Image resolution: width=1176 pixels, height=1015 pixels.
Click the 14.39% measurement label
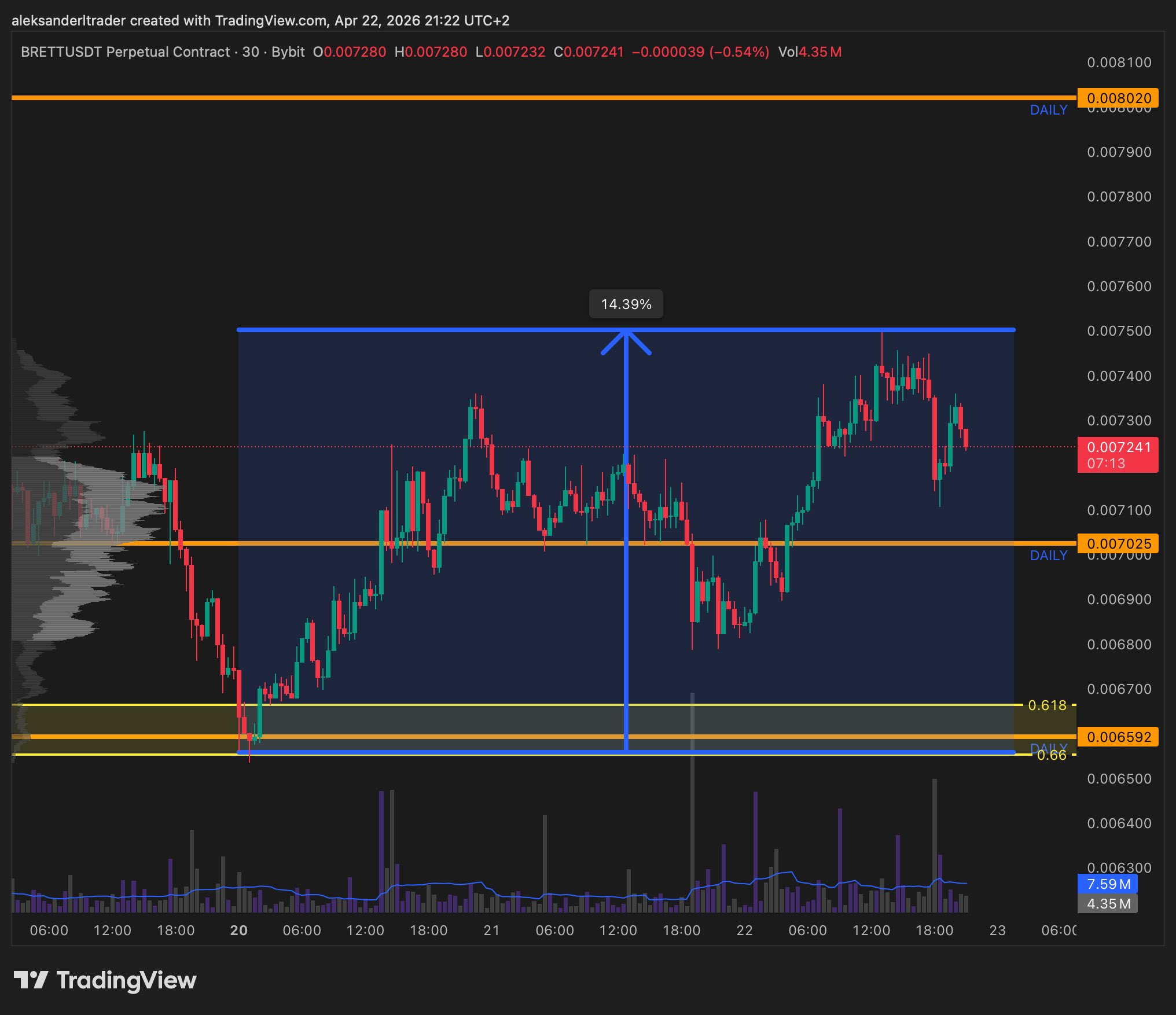[x=626, y=304]
